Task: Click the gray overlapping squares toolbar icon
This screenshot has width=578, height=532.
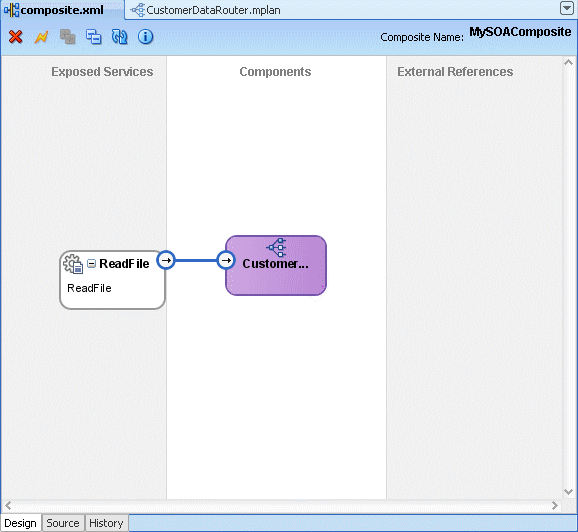Action: [x=67, y=37]
